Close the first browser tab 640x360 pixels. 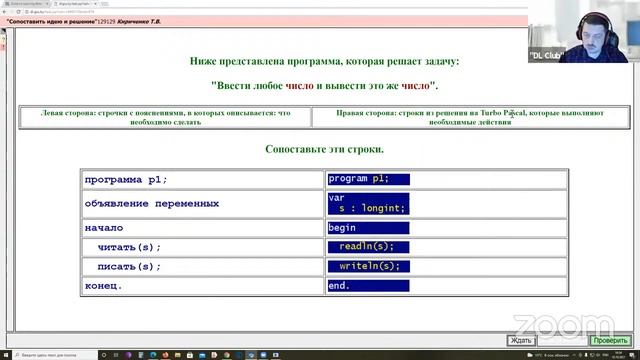coord(47,3)
